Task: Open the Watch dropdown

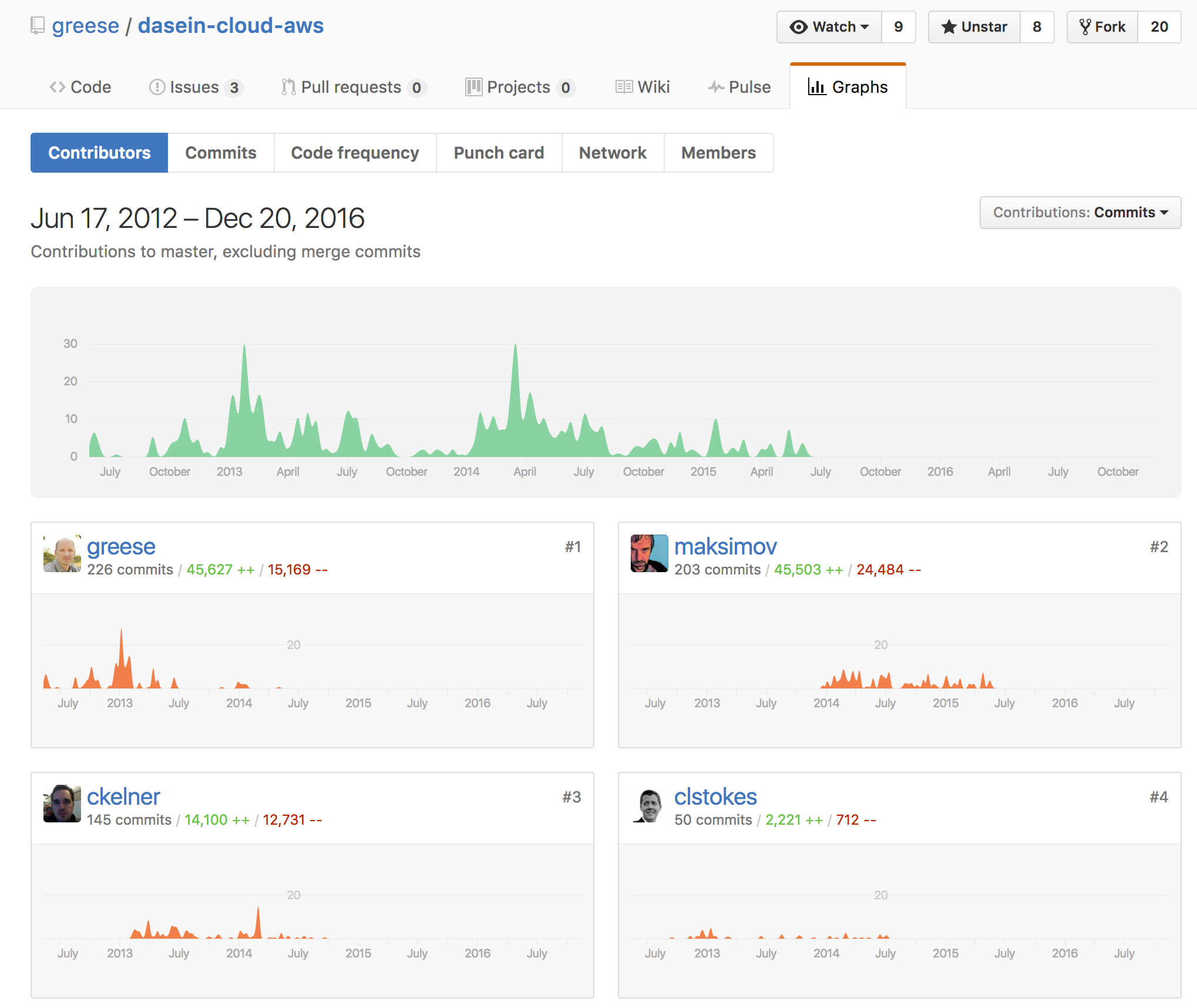Action: coord(829,27)
